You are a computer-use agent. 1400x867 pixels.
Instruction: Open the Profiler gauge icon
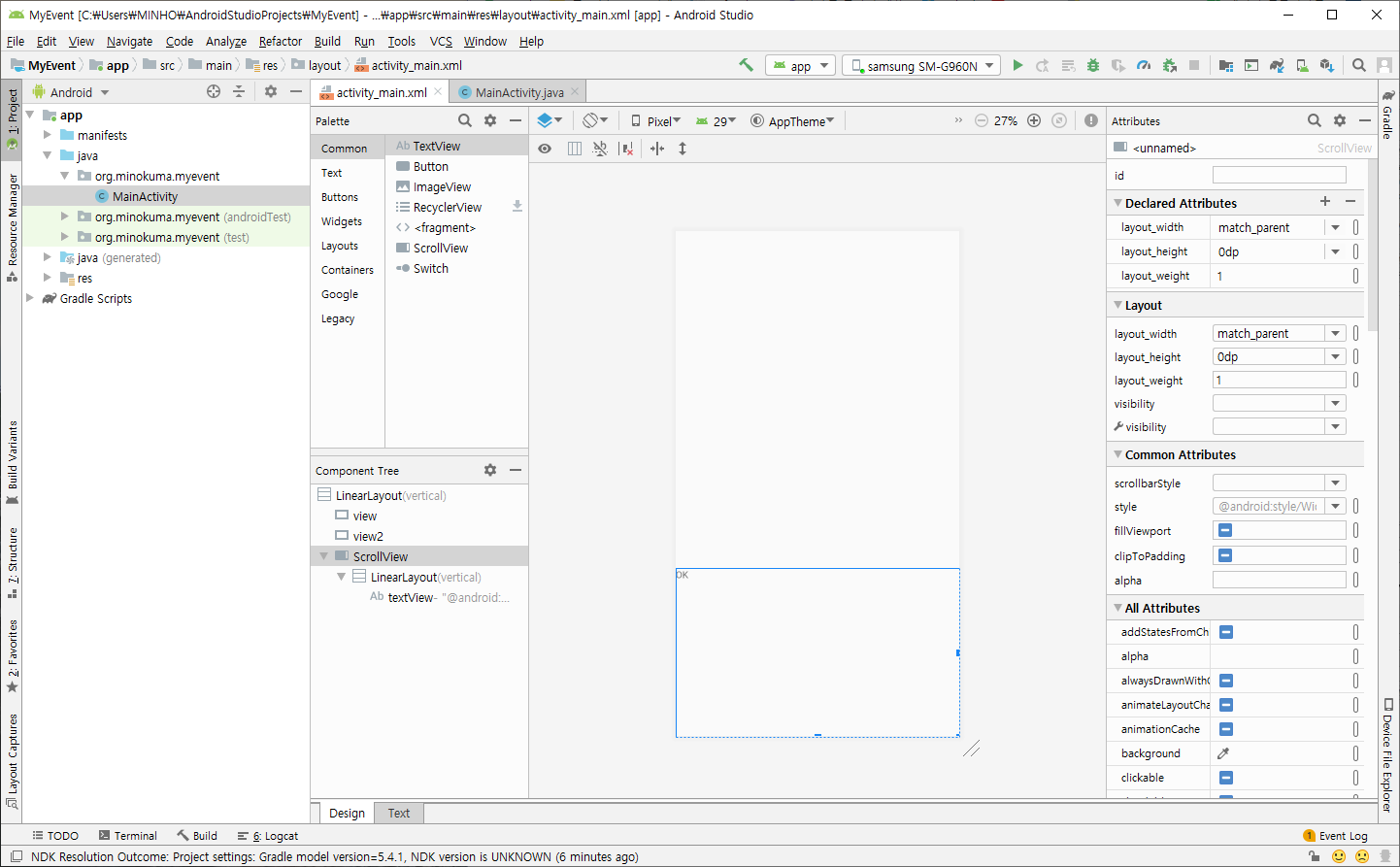click(x=1144, y=65)
